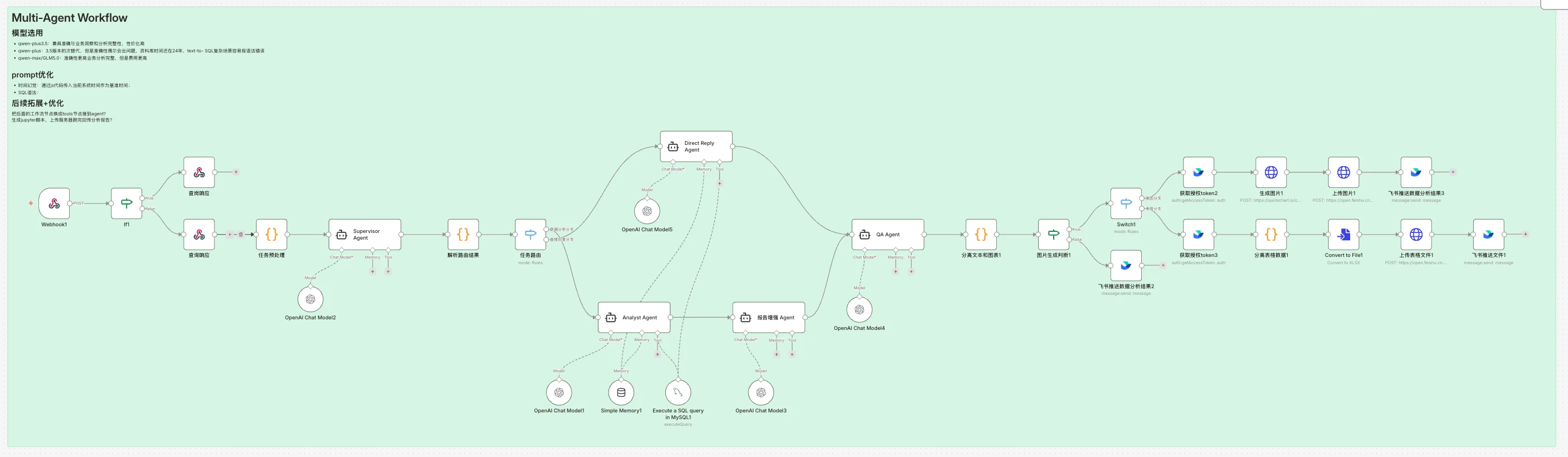Click the Multi-Agent Workflow sticky note title
Screen dimensions: 1568x457
click(x=70, y=18)
